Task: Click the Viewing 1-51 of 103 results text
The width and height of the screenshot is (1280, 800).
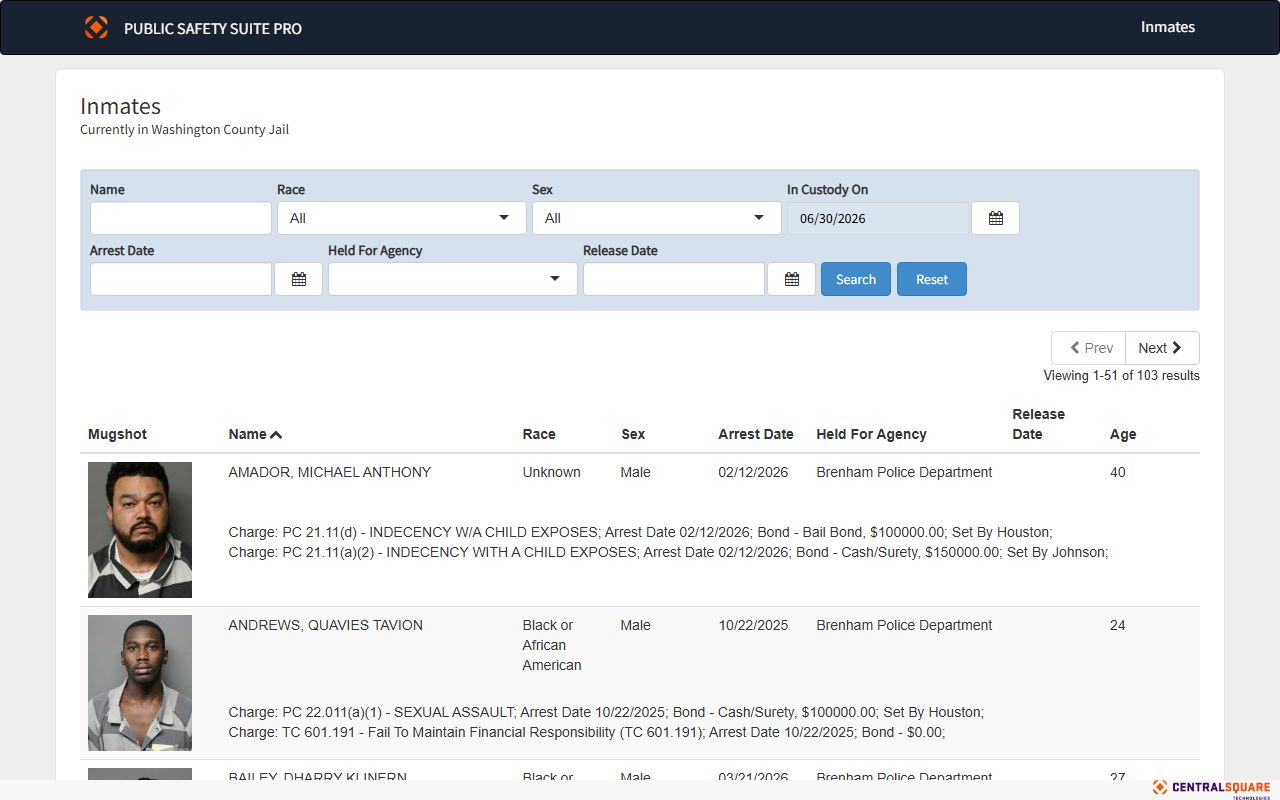Action: [x=1121, y=376]
